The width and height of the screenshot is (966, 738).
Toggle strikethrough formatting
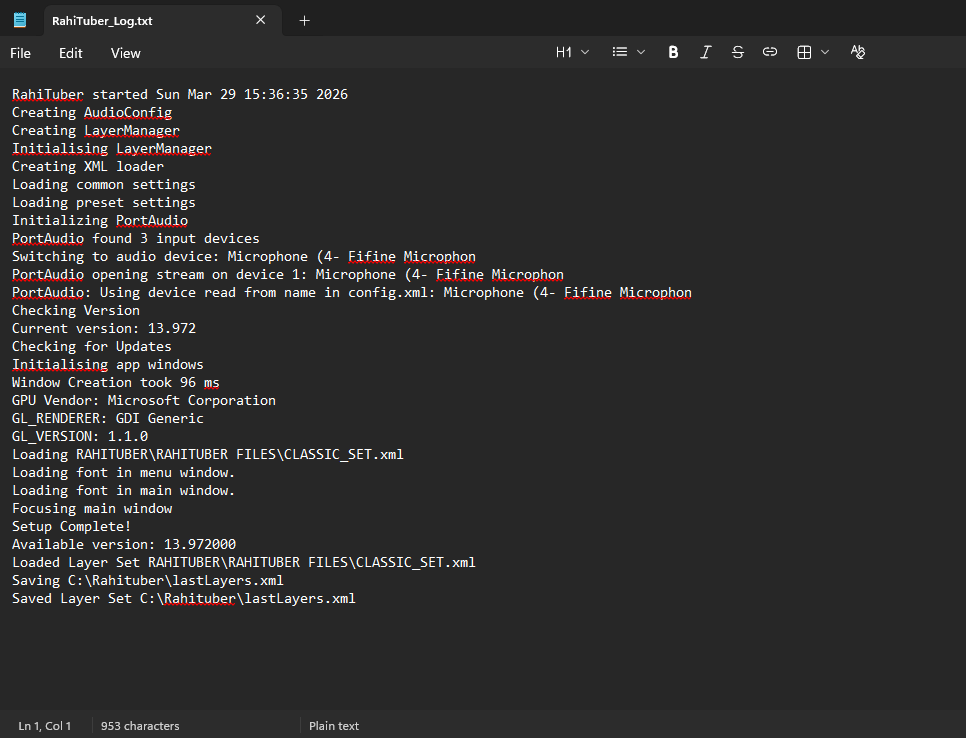(738, 52)
